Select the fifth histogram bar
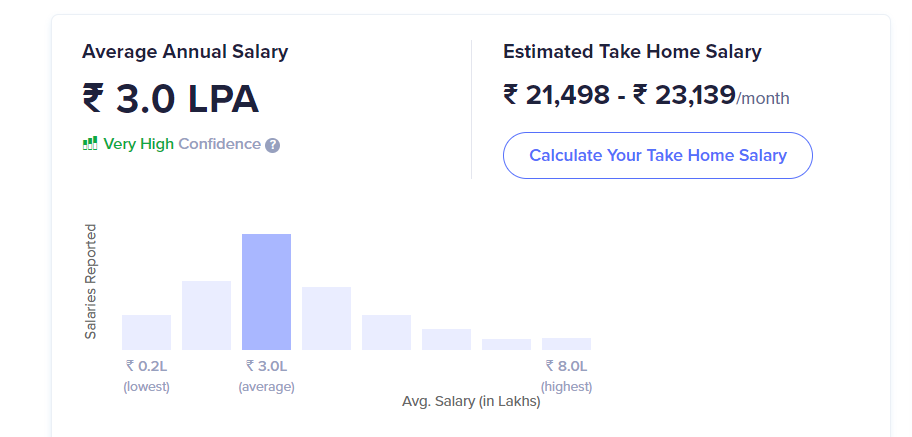The width and height of the screenshot is (912, 437). [386, 332]
